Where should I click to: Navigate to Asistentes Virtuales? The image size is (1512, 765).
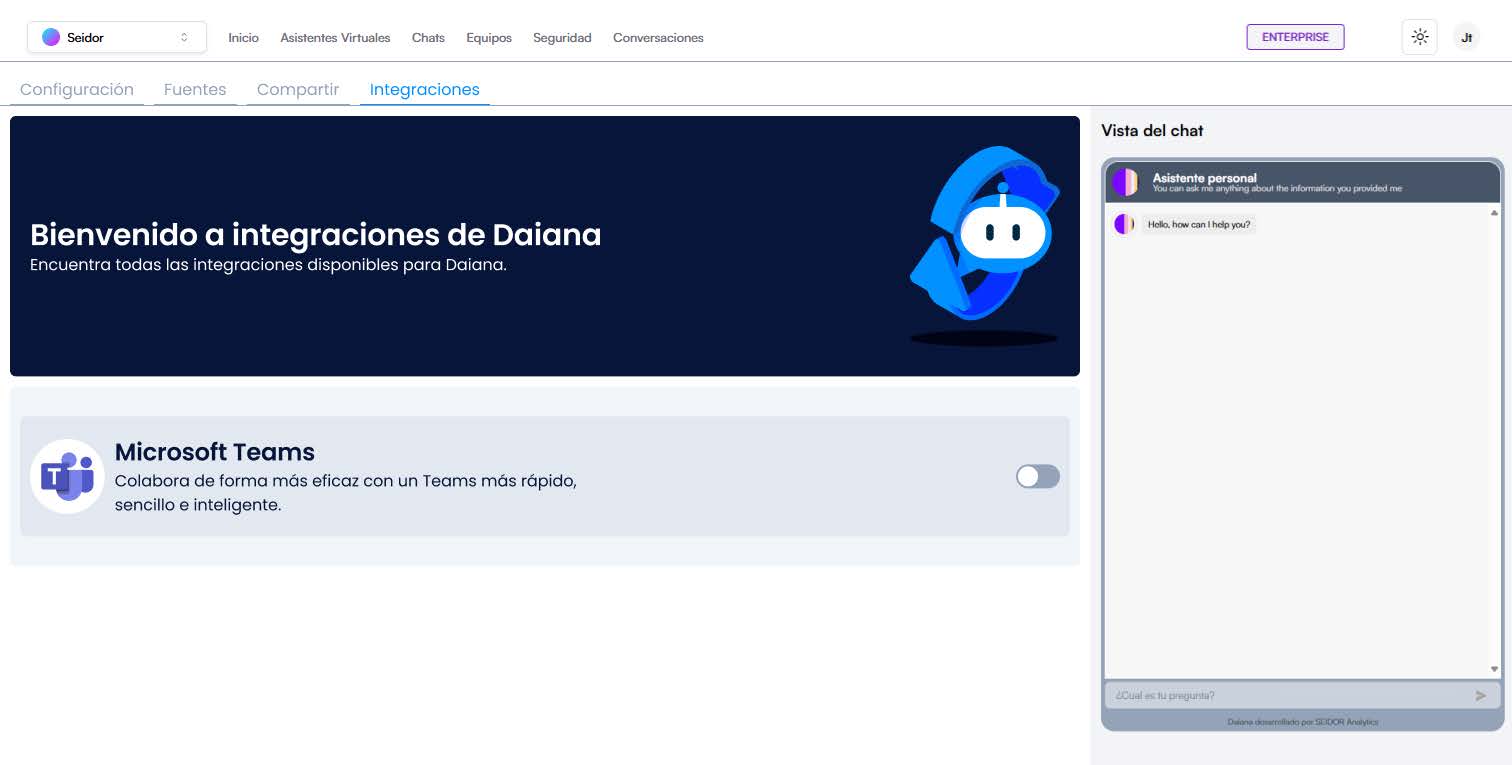[x=335, y=38]
